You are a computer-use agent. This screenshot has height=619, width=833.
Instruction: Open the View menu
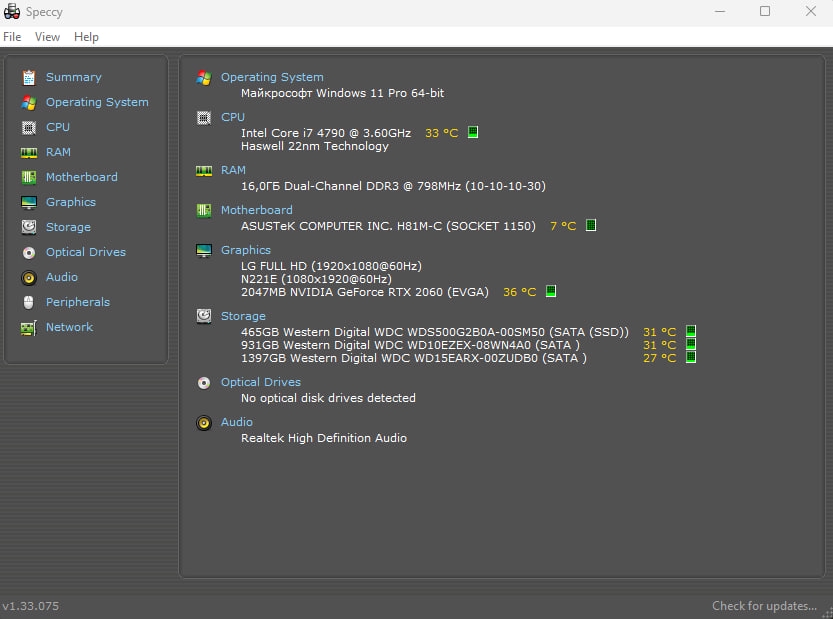(47, 37)
